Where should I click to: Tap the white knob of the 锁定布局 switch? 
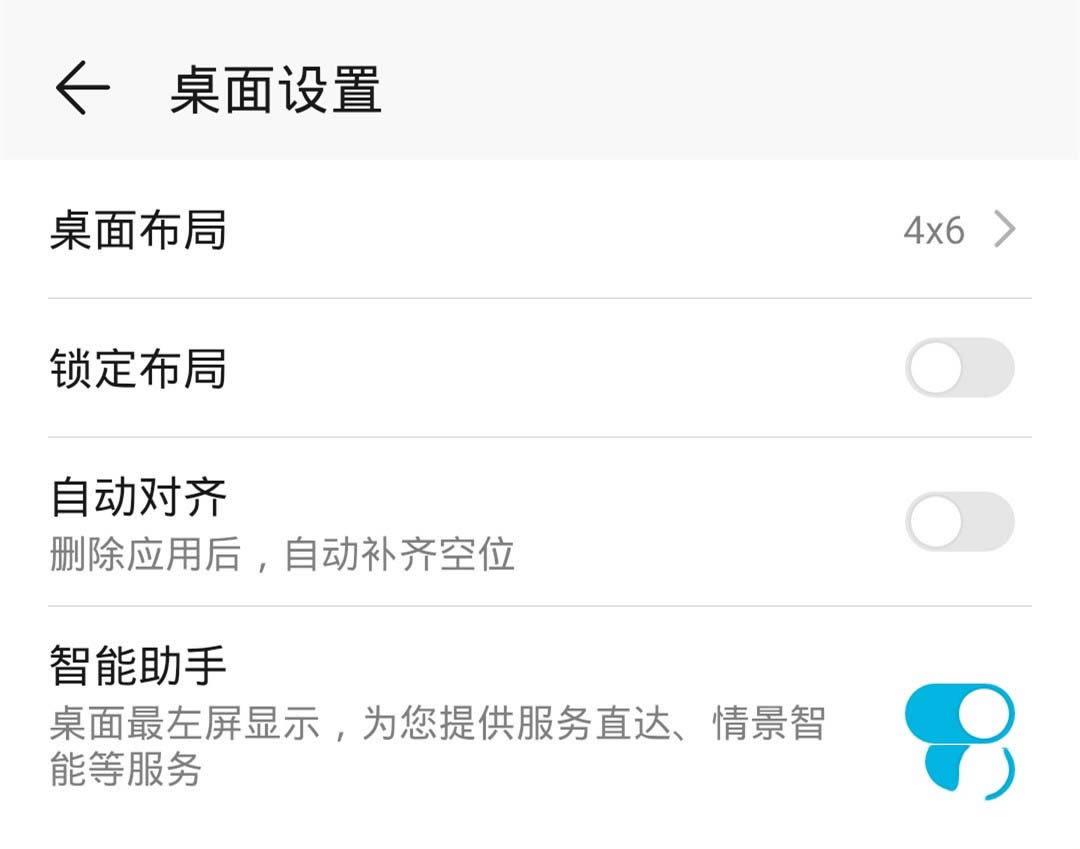coord(936,368)
